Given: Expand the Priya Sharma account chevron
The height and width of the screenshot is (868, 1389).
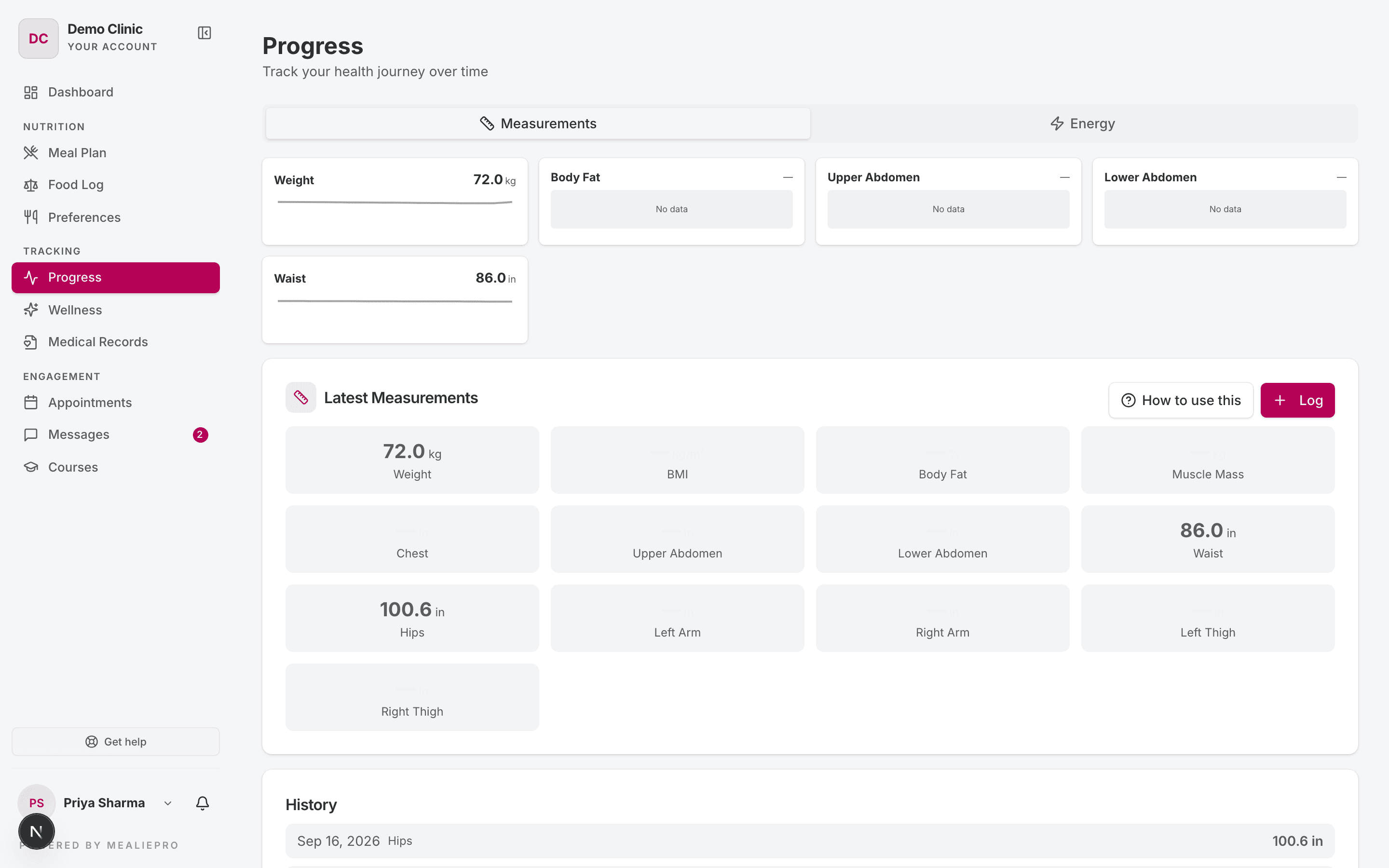Looking at the screenshot, I should [x=168, y=803].
